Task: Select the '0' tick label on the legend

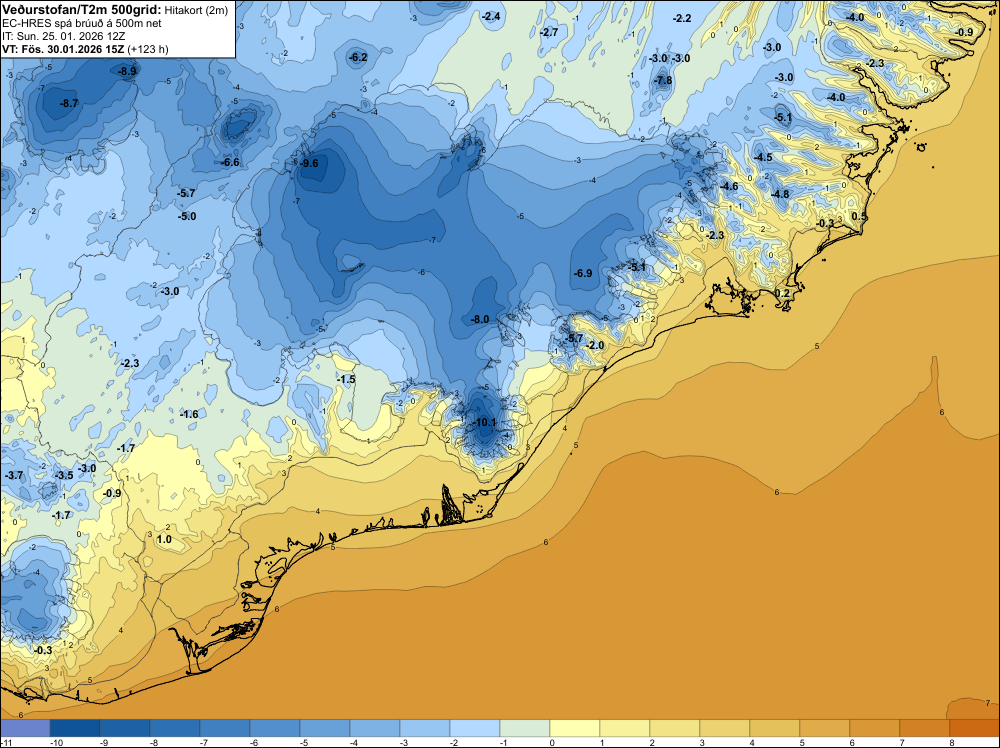Action: pos(550,742)
